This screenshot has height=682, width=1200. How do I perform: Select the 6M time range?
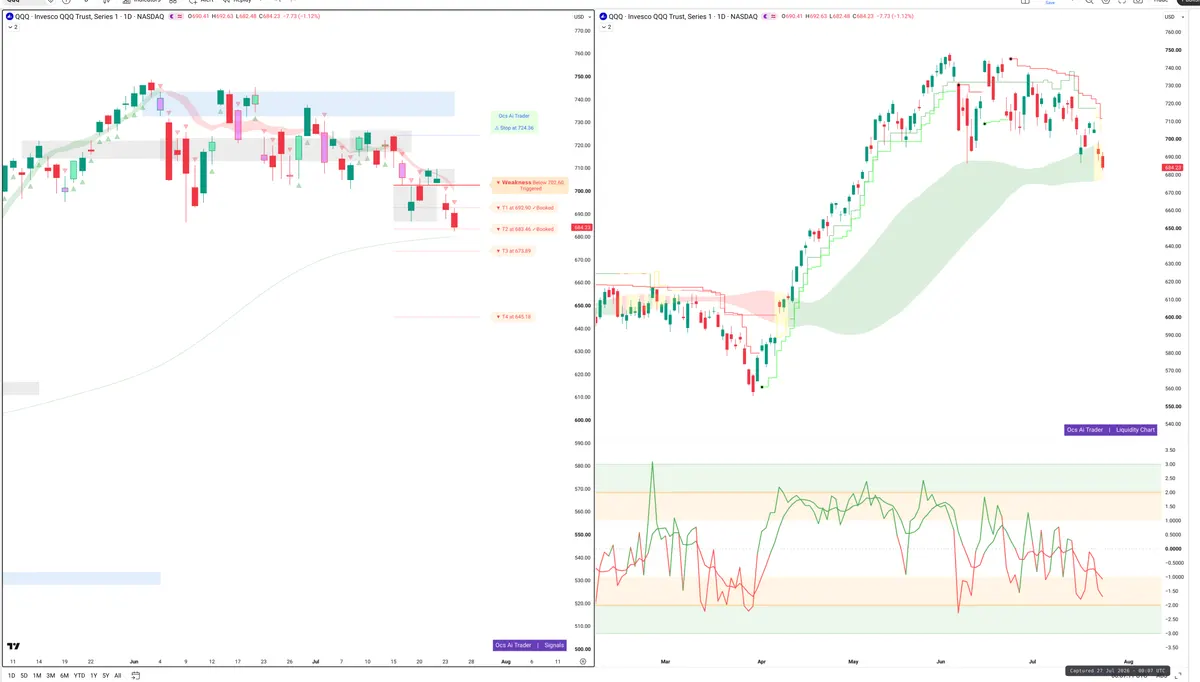pos(64,675)
